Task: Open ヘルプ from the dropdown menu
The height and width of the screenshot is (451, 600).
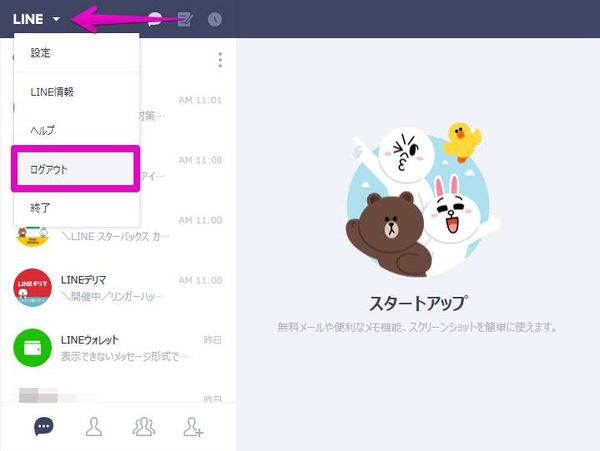Action: 77,130
